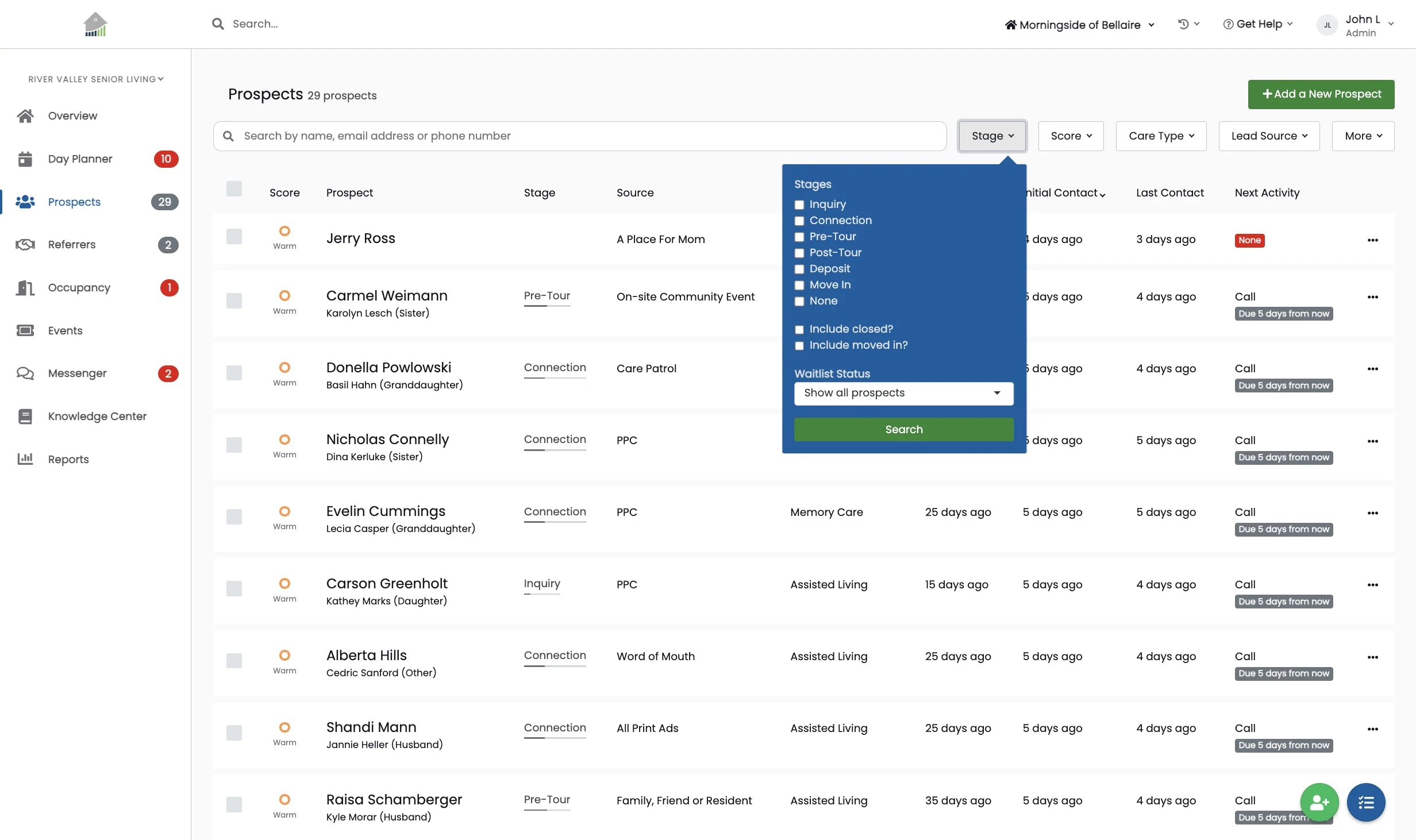Click Add a New Prospect button
Screen dimensions: 1416x840
[x=1321, y=94]
